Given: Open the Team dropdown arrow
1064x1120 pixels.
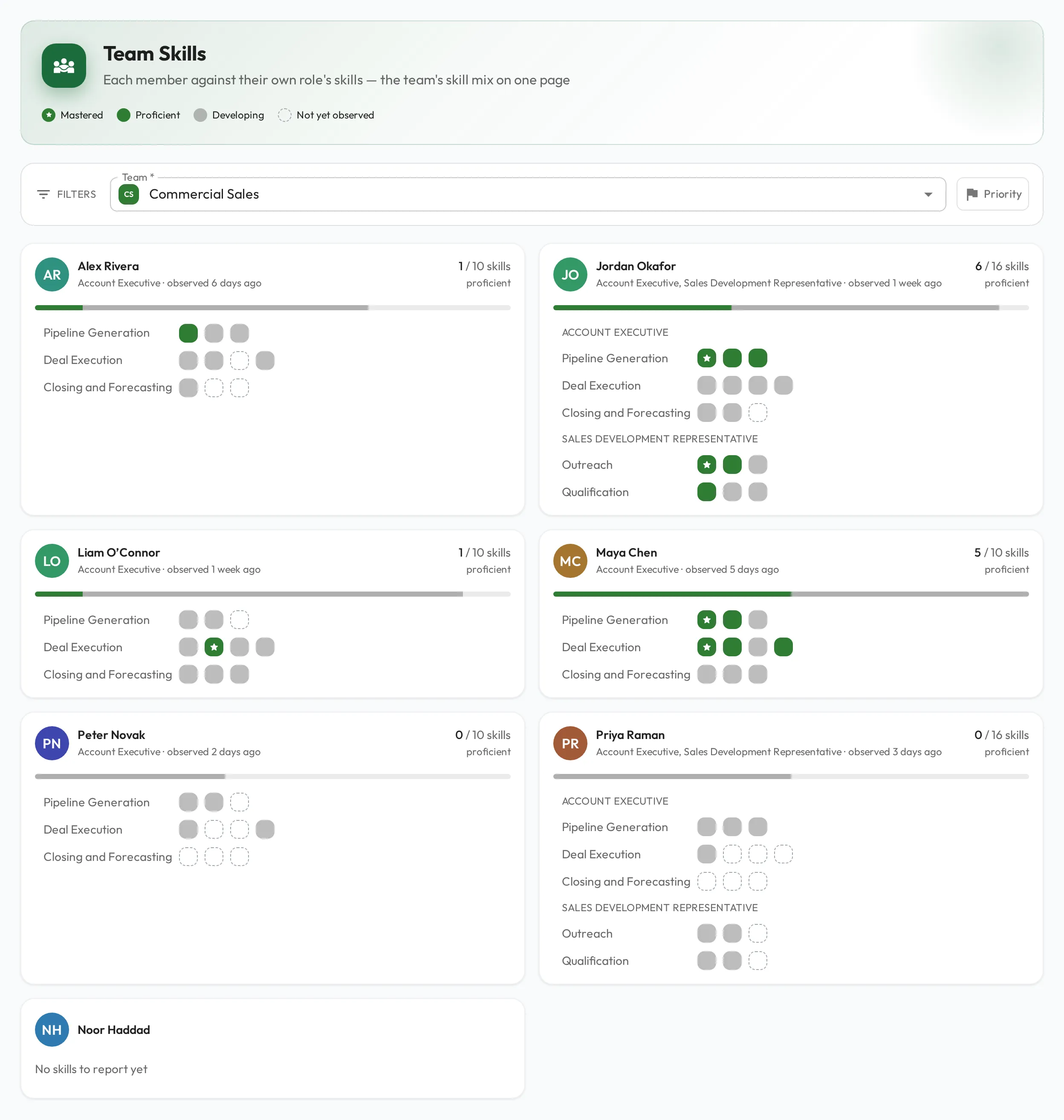Looking at the screenshot, I should pos(928,194).
